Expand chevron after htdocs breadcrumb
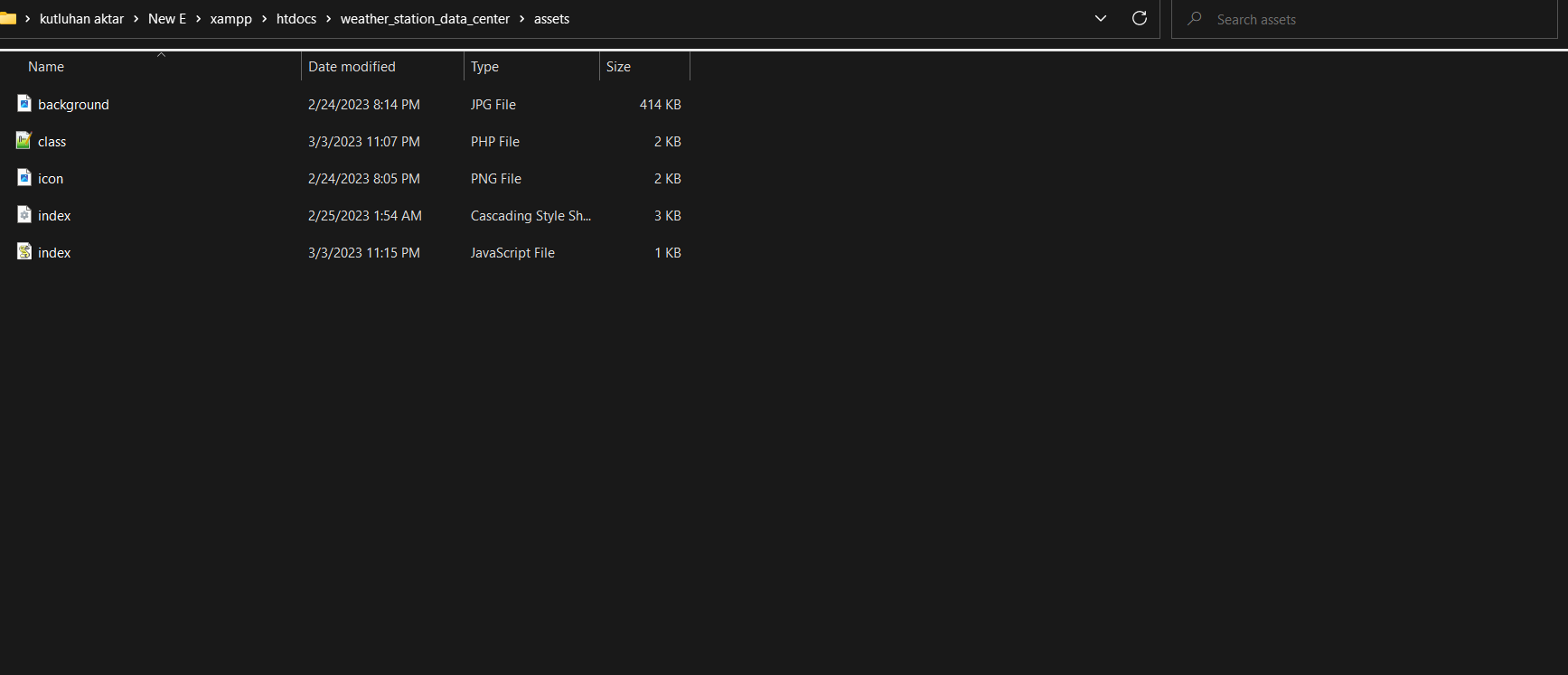The width and height of the screenshot is (1568, 675). pos(329,19)
